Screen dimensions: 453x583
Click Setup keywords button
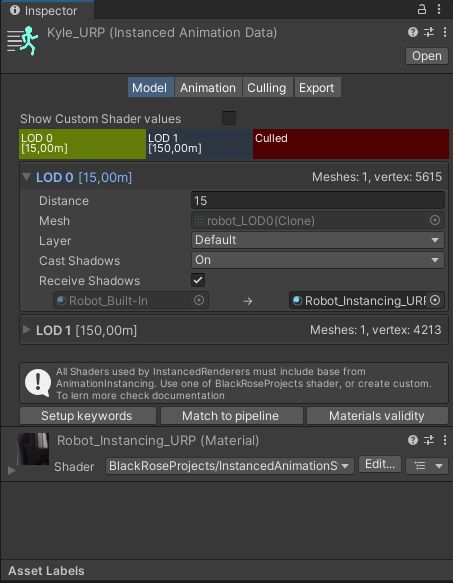tap(88, 416)
